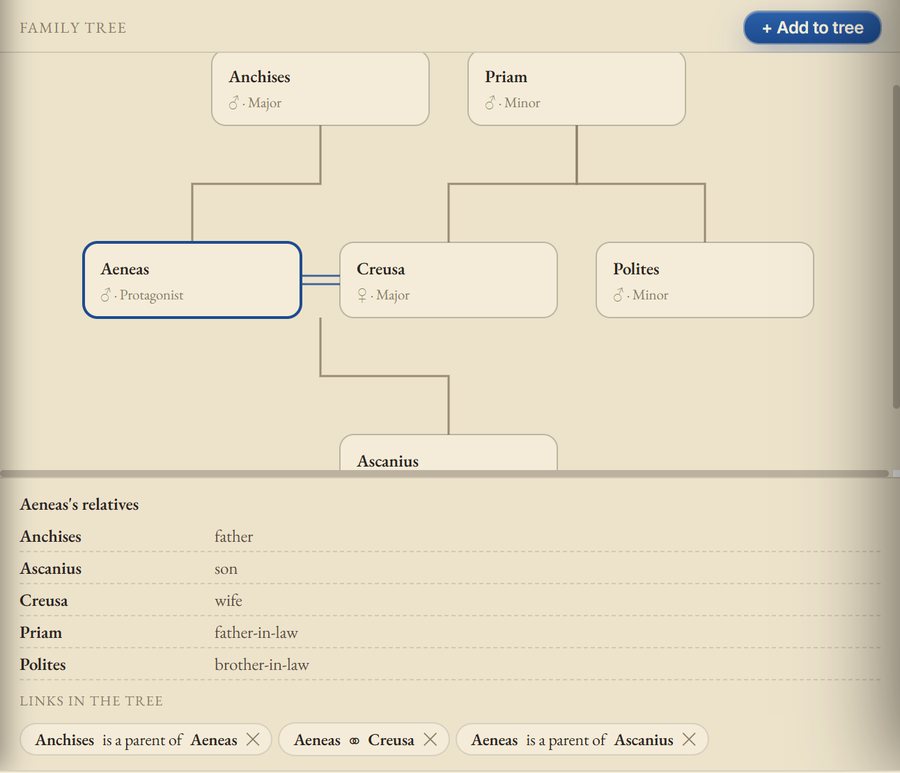Click the 'father' relation for Anchises
Screen dimensions: 900x773
point(234,536)
